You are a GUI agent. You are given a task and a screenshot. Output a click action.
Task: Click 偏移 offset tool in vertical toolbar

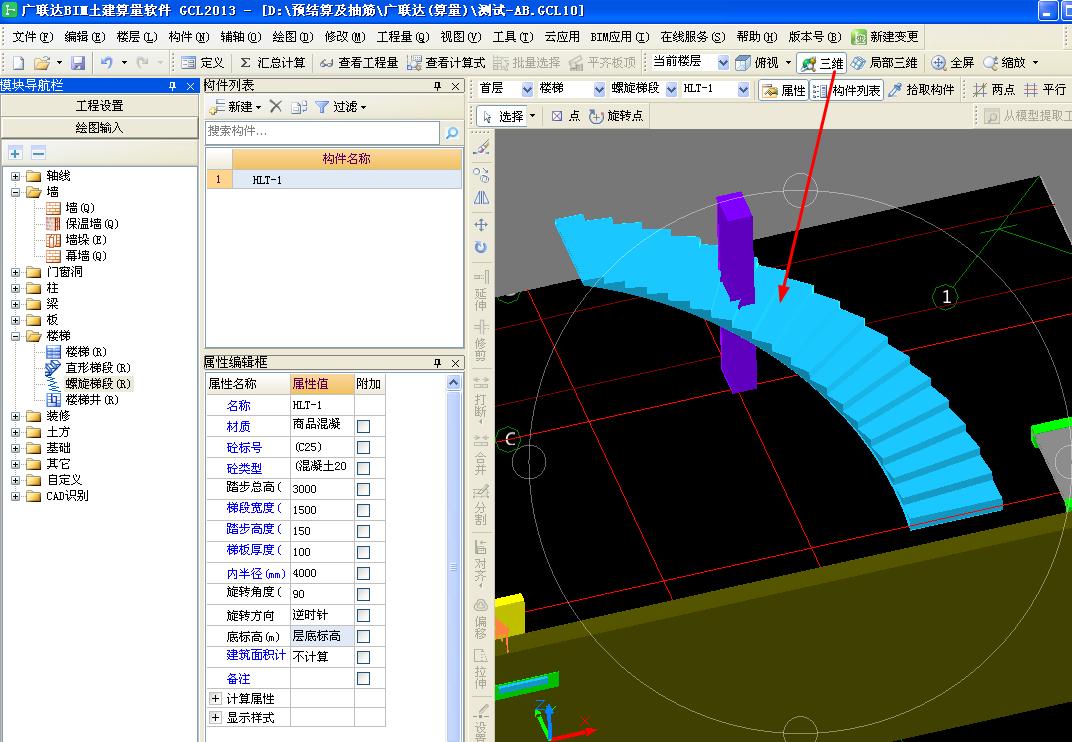(481, 618)
